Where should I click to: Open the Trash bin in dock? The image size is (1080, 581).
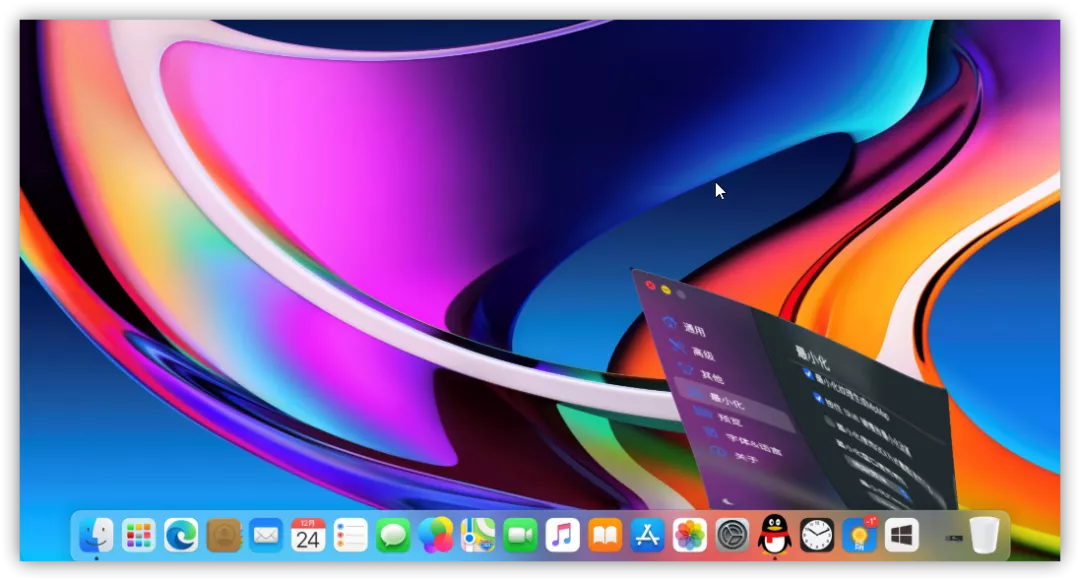985,534
